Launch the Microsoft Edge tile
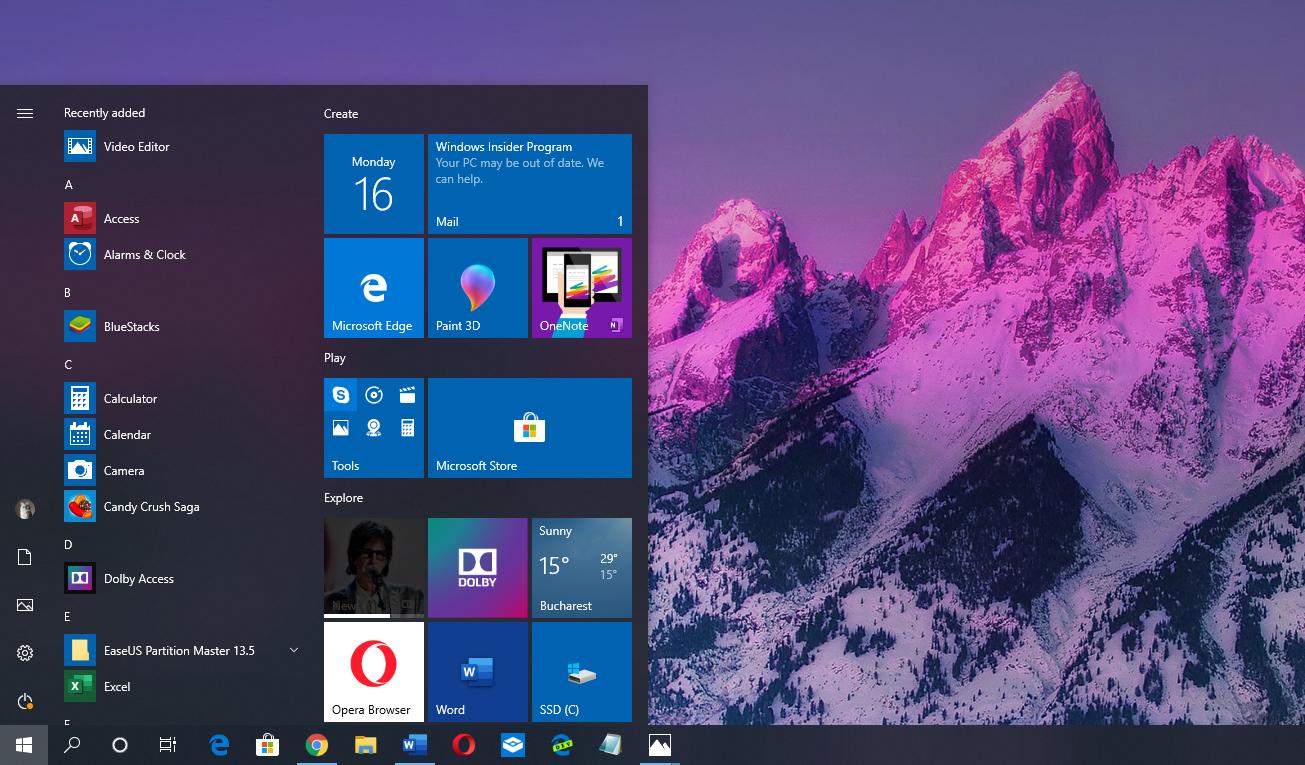The image size is (1305, 765). 374,288
